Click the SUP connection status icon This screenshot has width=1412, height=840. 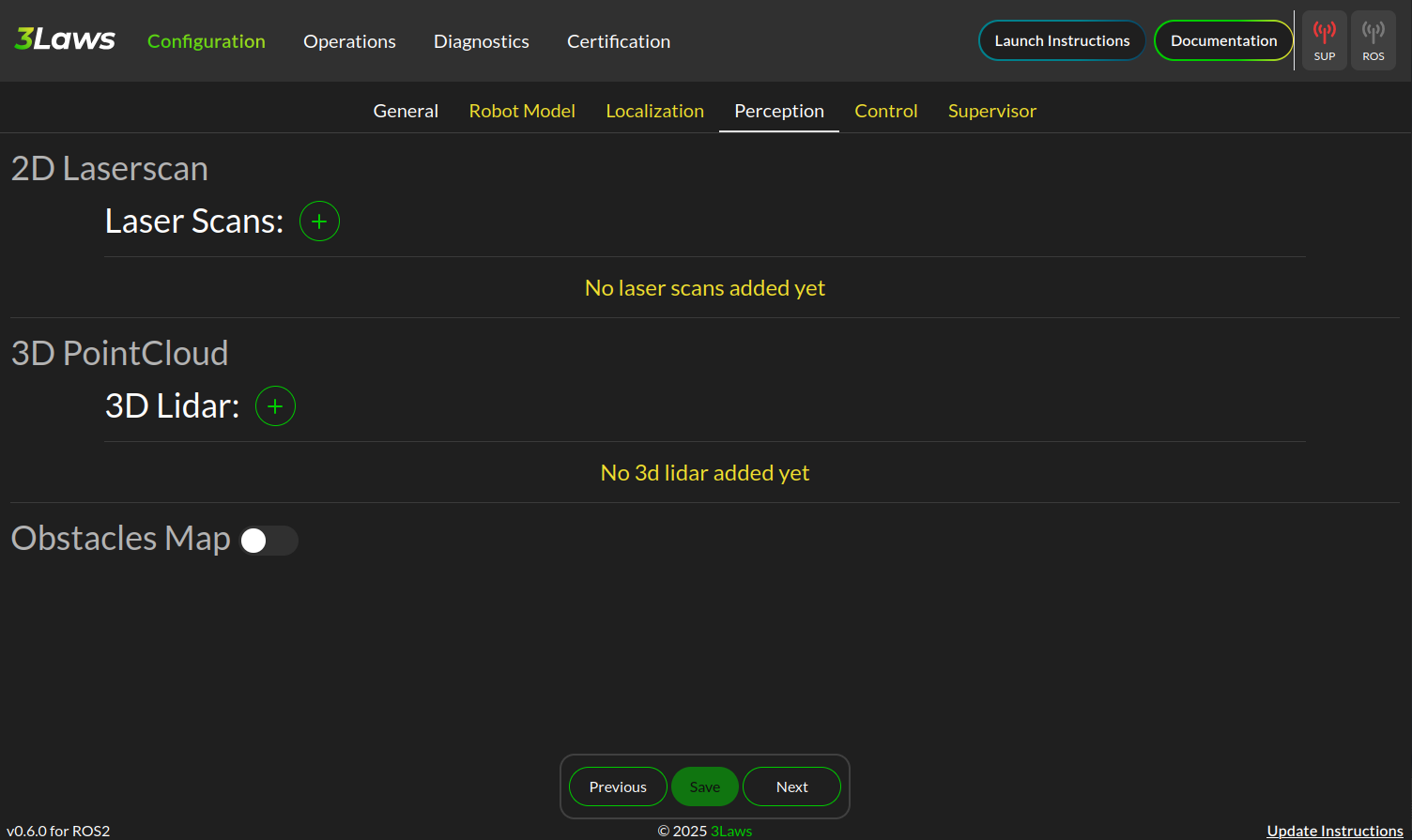(1324, 40)
